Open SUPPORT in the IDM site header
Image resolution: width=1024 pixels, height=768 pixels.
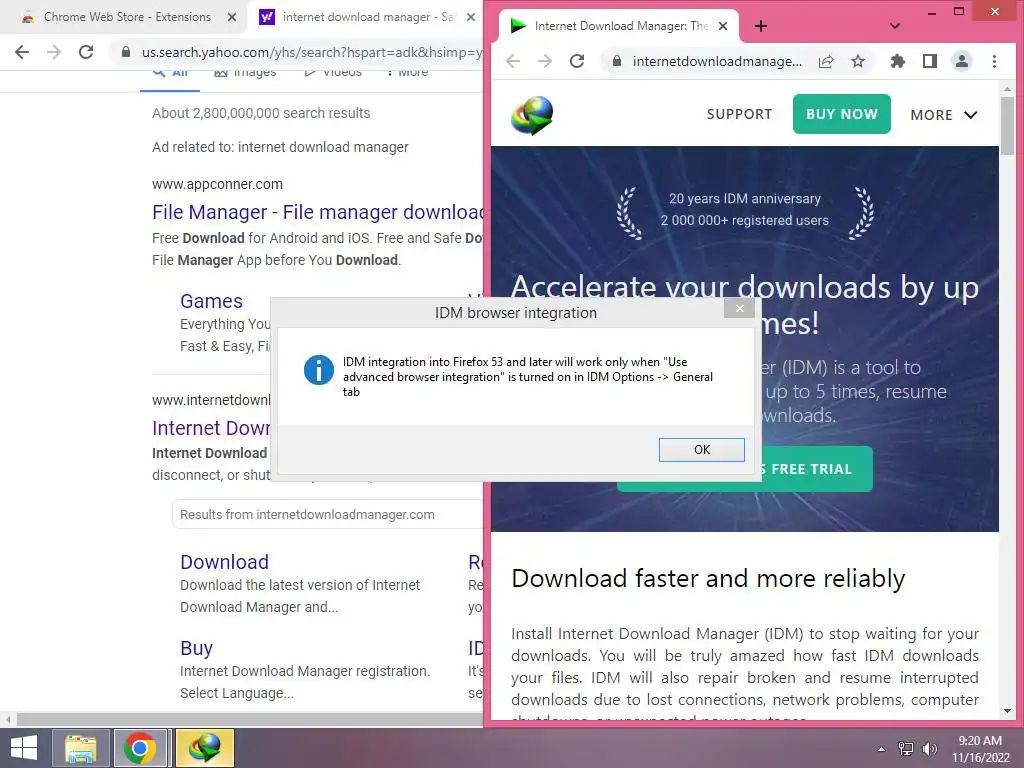click(x=739, y=114)
